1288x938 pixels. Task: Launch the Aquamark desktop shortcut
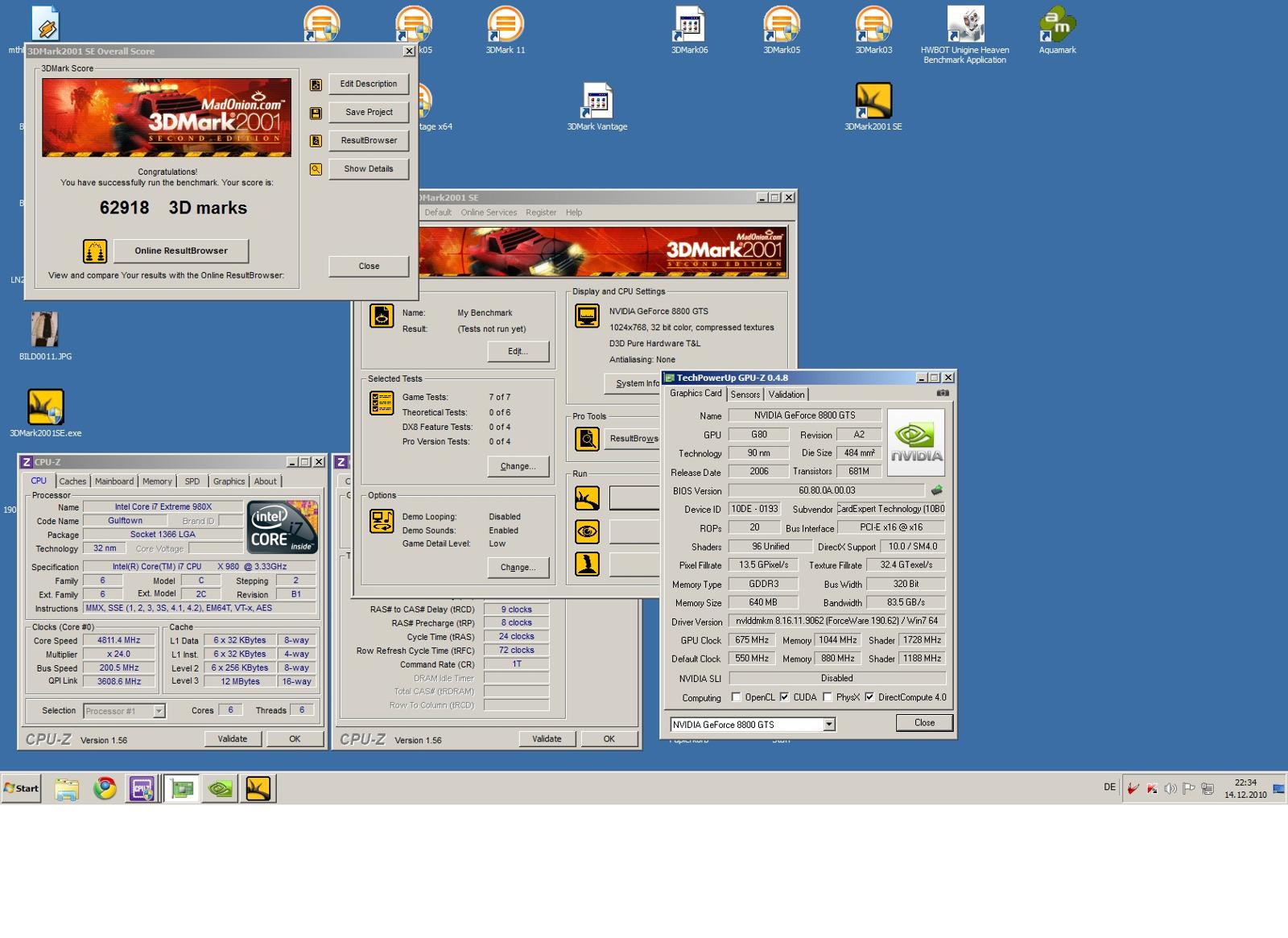tap(1057, 30)
